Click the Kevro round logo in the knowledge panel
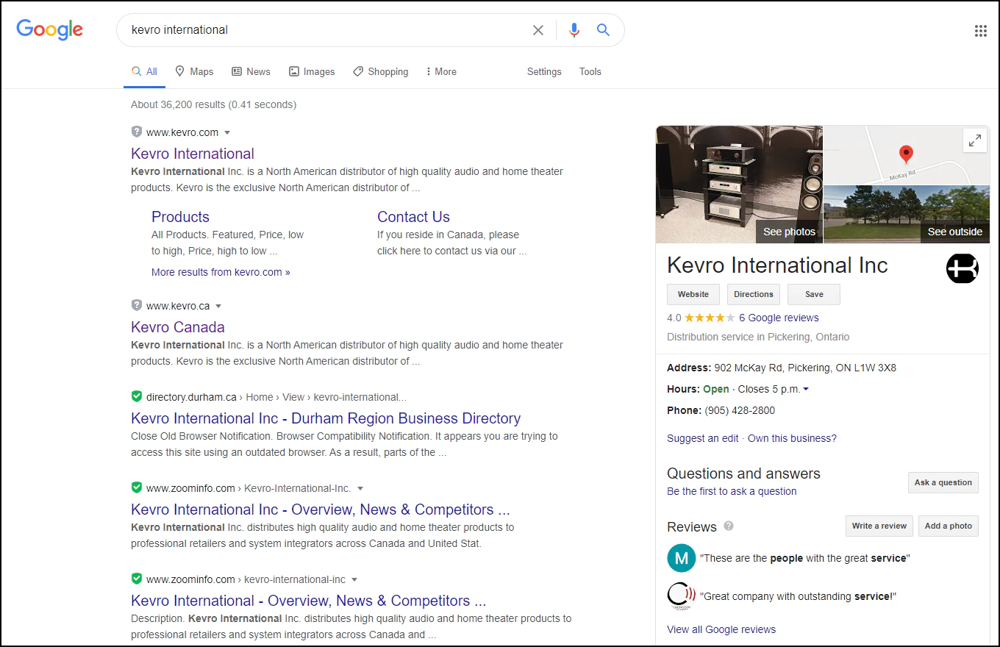Viewport: 1000px width, 647px height. (x=962, y=268)
